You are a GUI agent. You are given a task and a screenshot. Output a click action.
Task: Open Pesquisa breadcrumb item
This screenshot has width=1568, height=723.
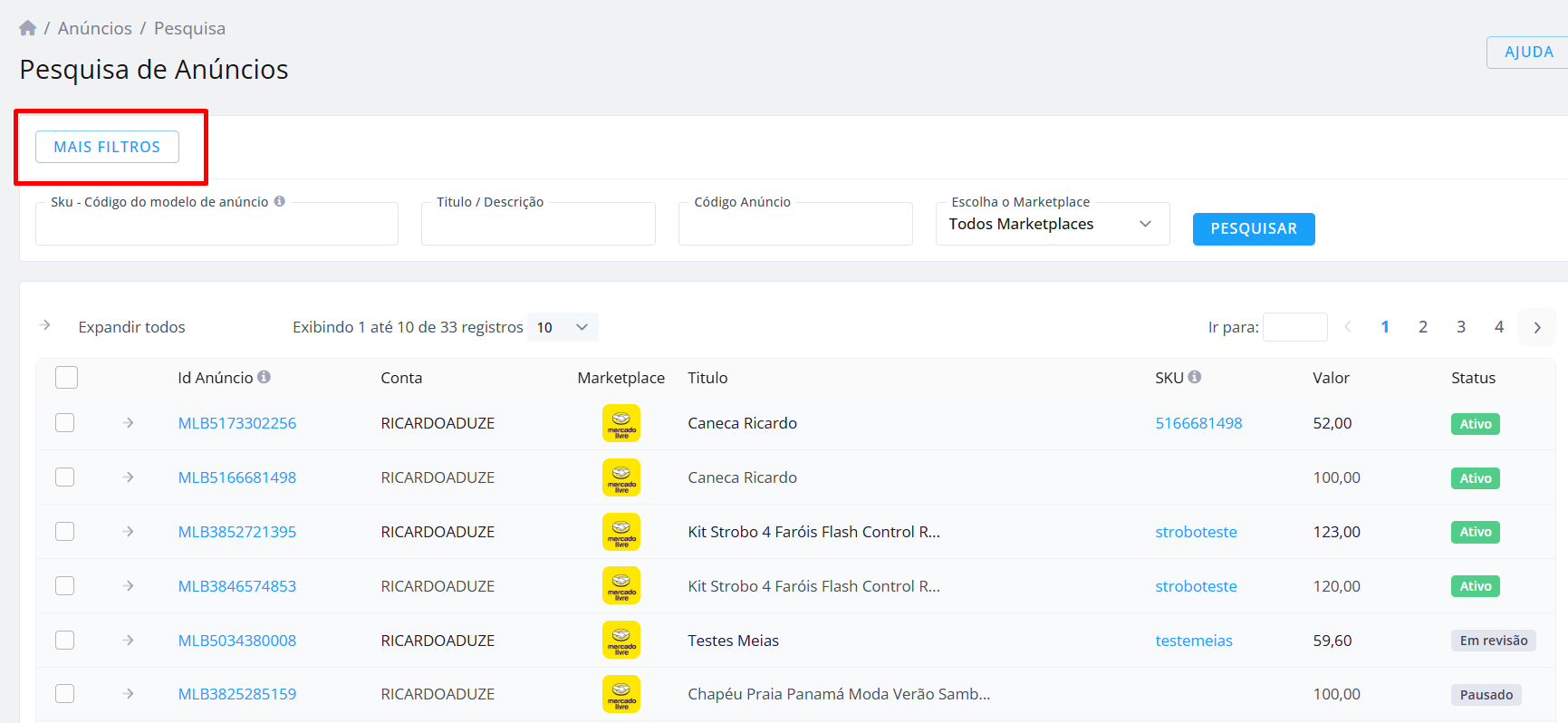(189, 28)
